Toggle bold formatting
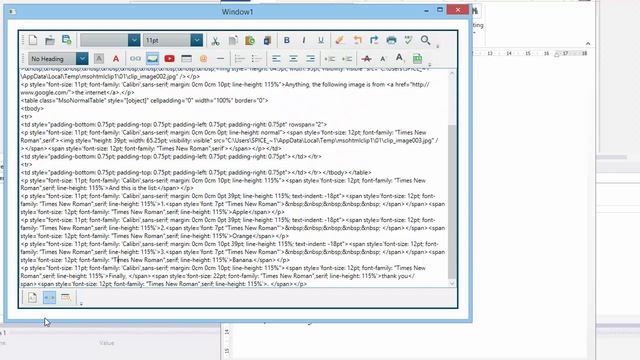Viewport: 640px width, 360px height. tap(287, 40)
